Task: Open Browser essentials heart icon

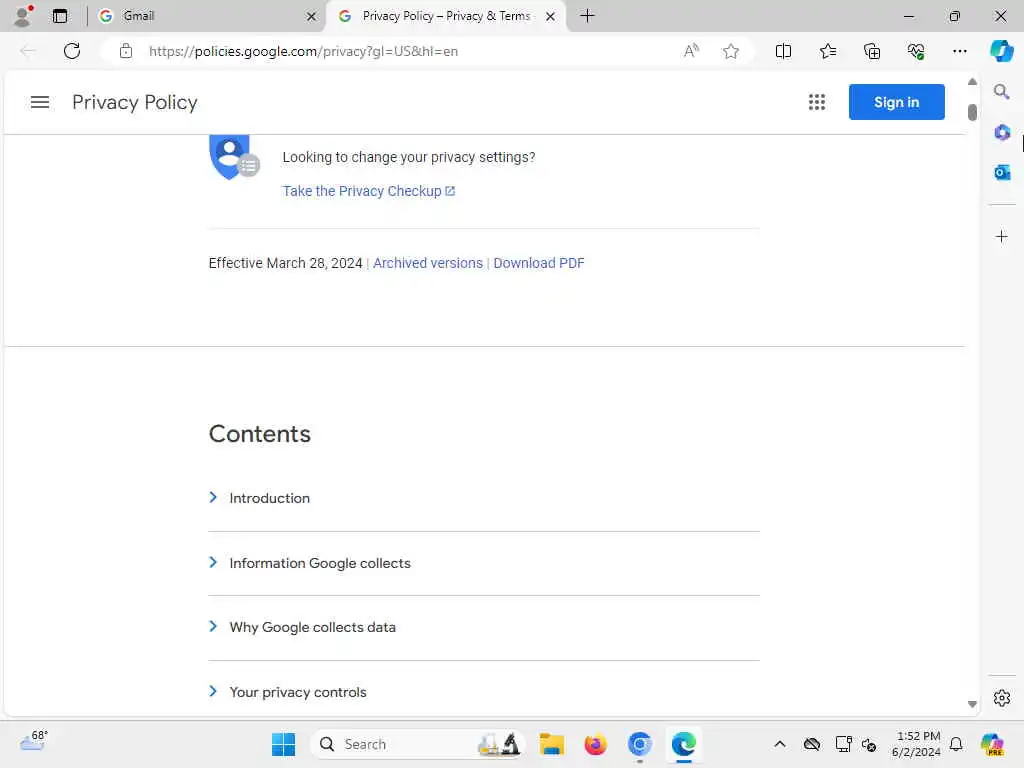Action: point(916,51)
